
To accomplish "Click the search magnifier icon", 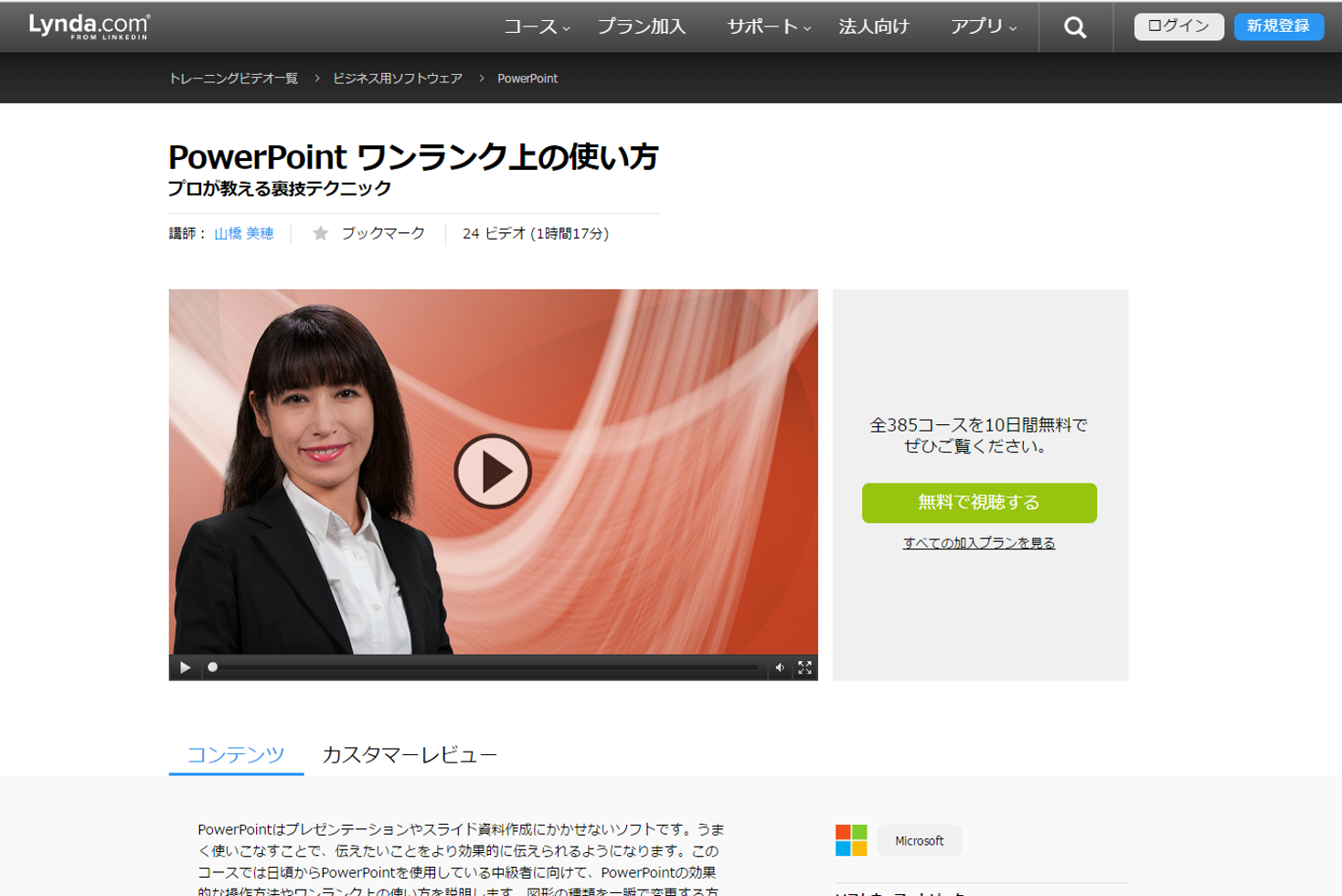I will click(1075, 27).
